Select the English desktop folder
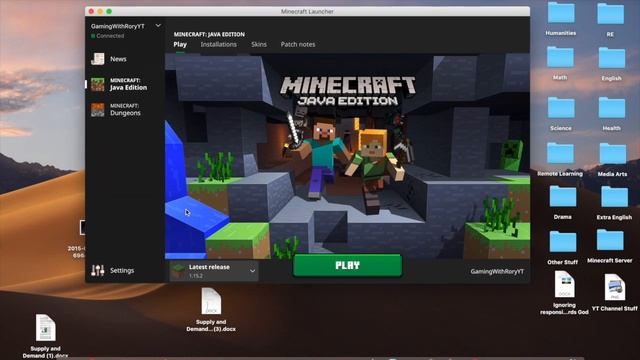640x360 pixels. point(611,64)
